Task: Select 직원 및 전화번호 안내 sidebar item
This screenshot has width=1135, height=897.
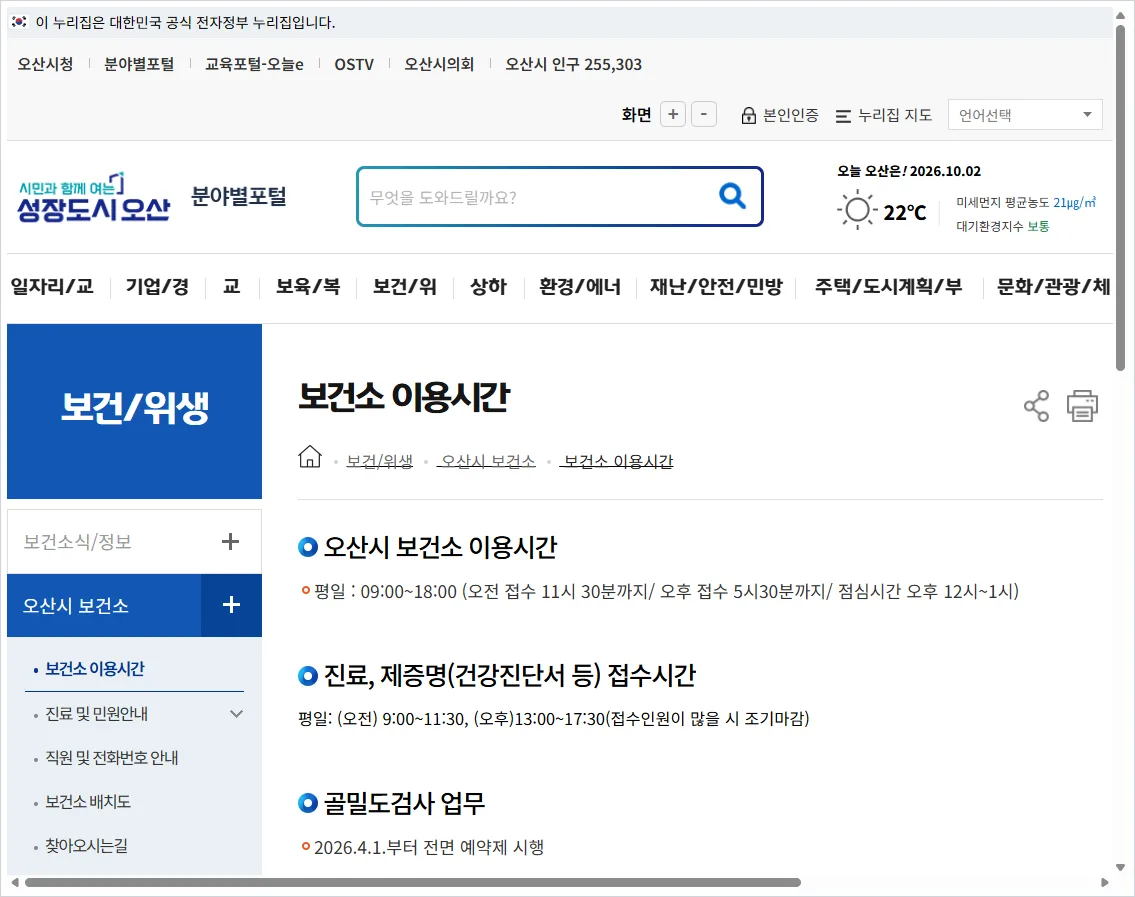Action: (111, 758)
